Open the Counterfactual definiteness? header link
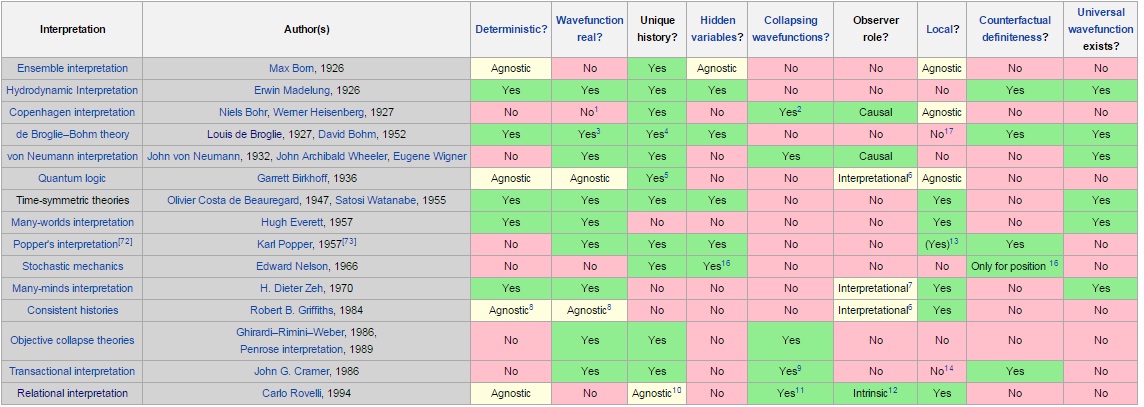The height and width of the screenshot is (407, 1144). tap(1014, 29)
